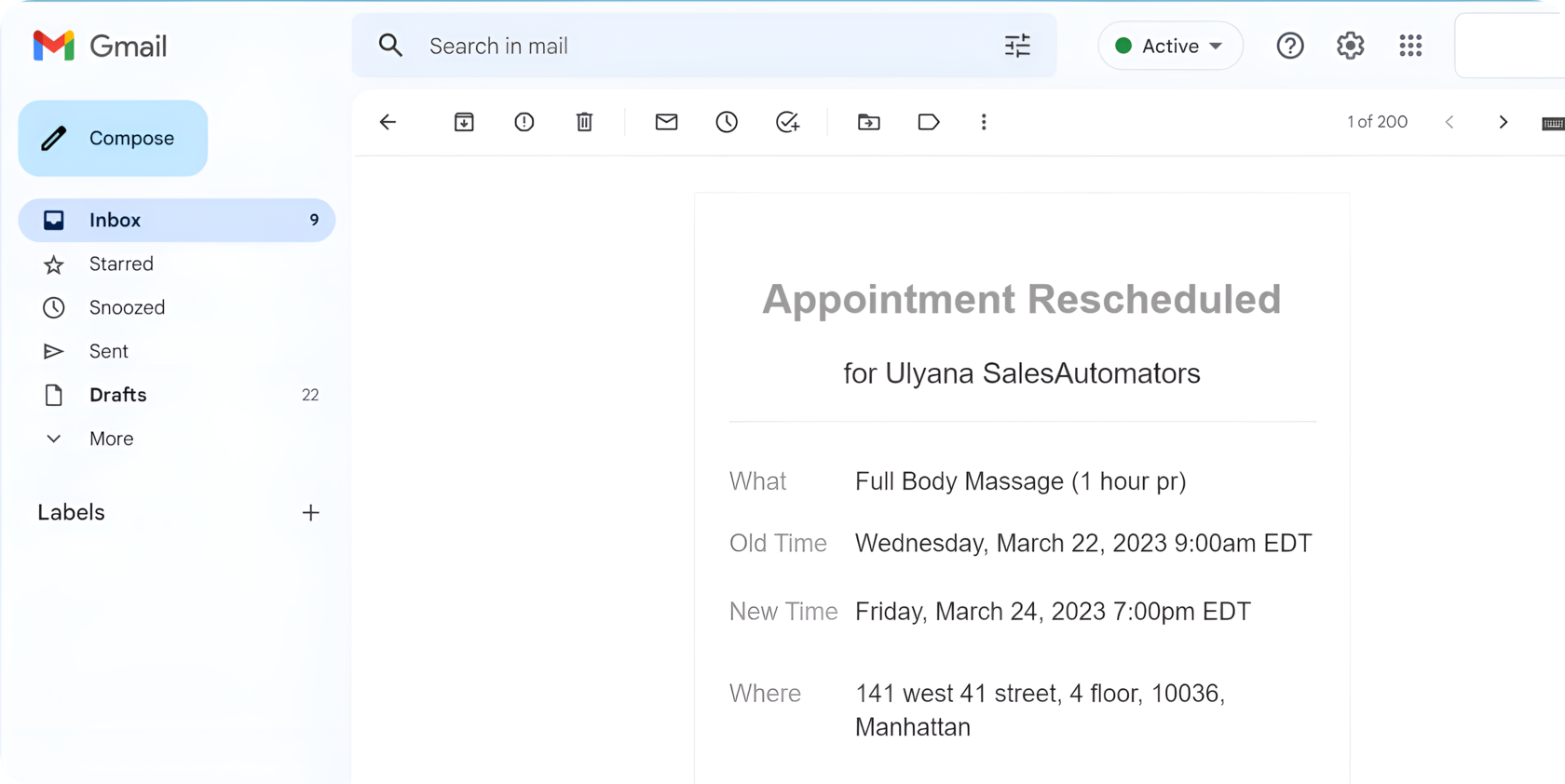Go to the next email with the right chevron
This screenshot has width=1565, height=784.
[x=1503, y=122]
